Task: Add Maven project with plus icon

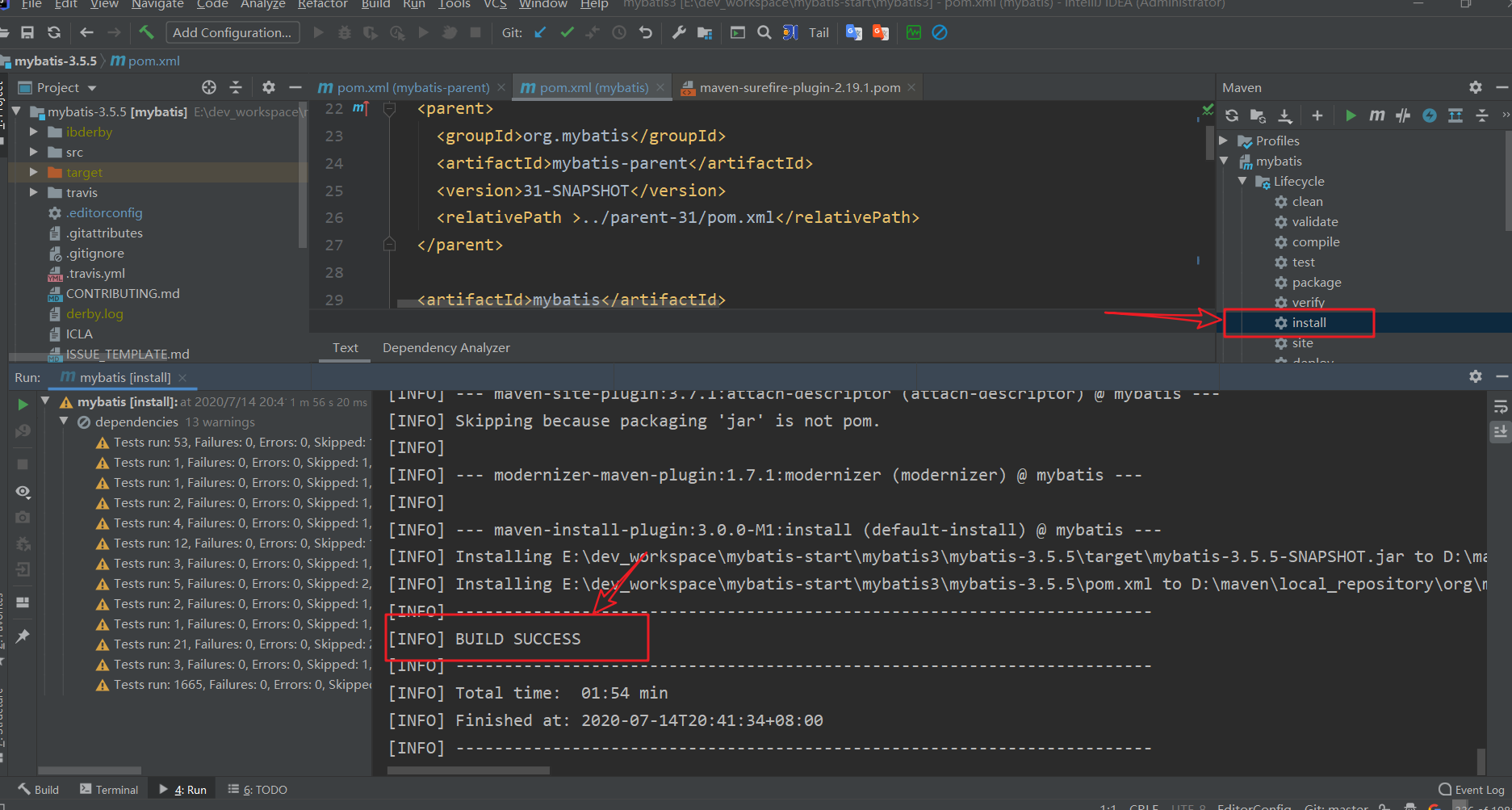Action: [x=1317, y=115]
